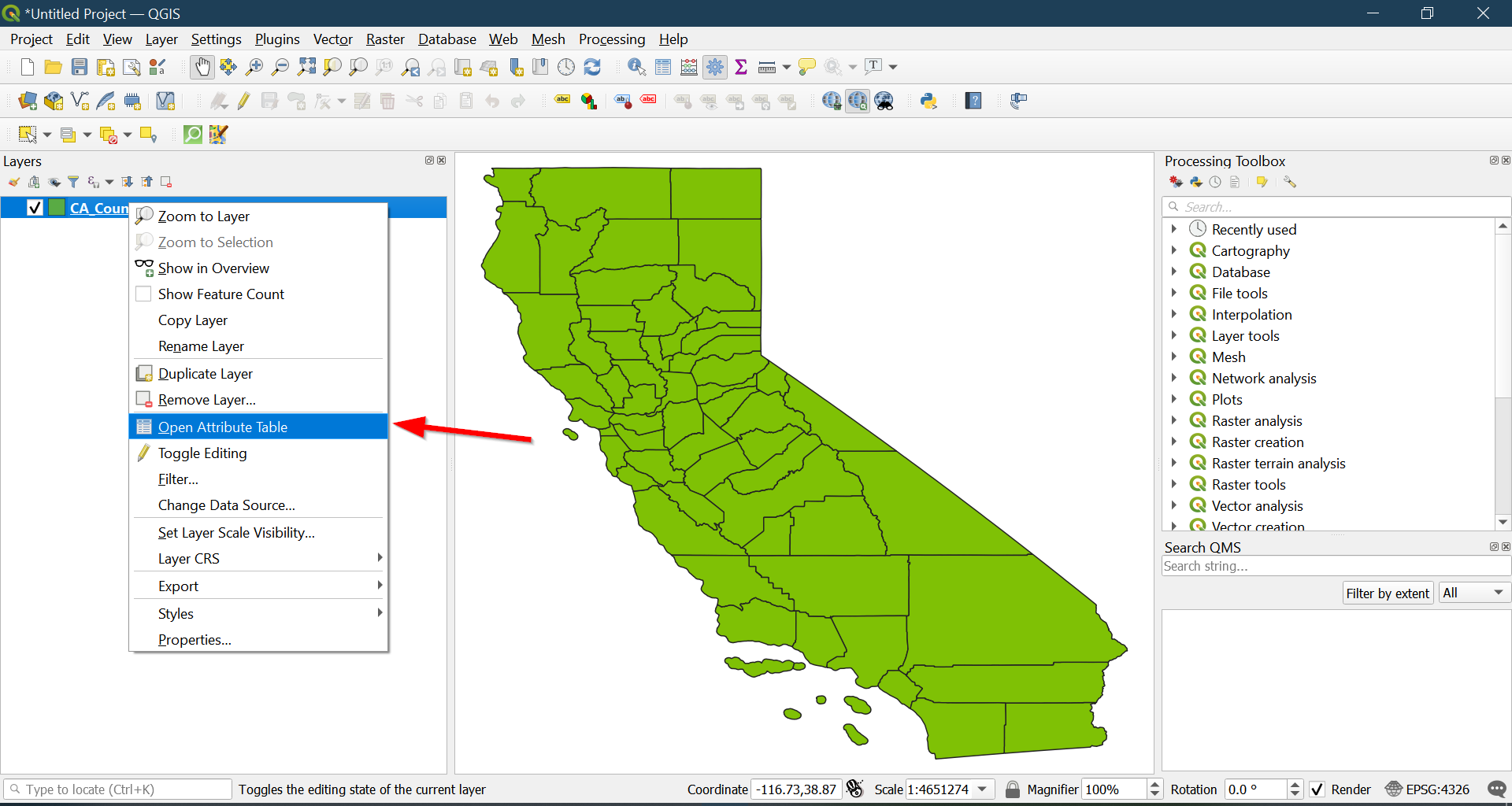
Task: Click the Save Project floppy icon
Action: (80, 68)
